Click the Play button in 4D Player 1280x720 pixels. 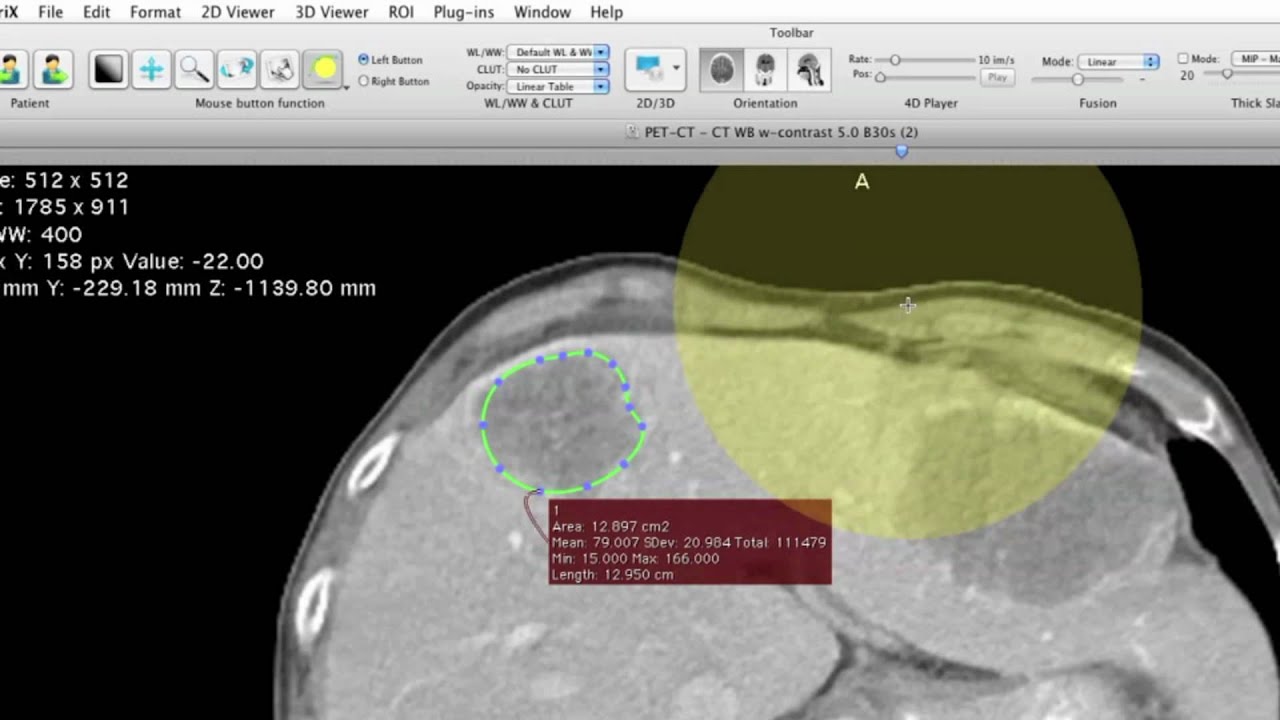click(996, 77)
